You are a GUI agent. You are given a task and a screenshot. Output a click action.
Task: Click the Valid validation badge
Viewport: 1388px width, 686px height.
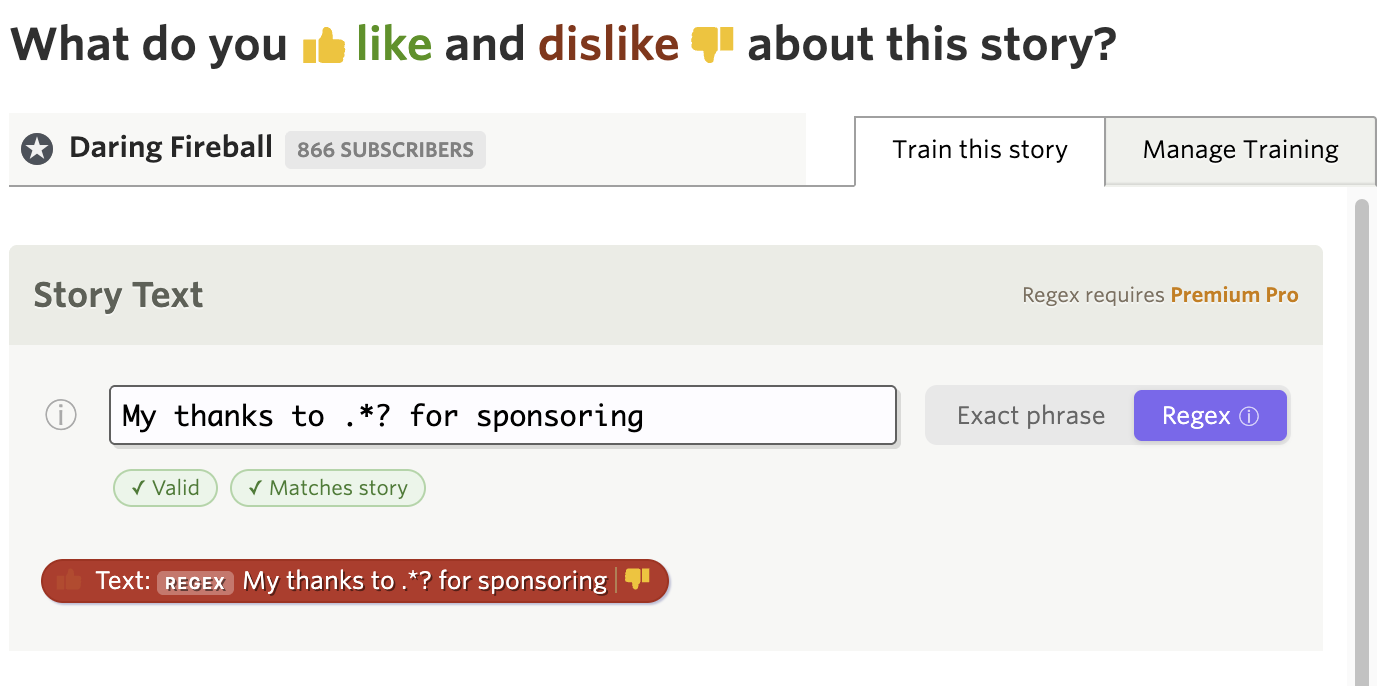(x=165, y=488)
